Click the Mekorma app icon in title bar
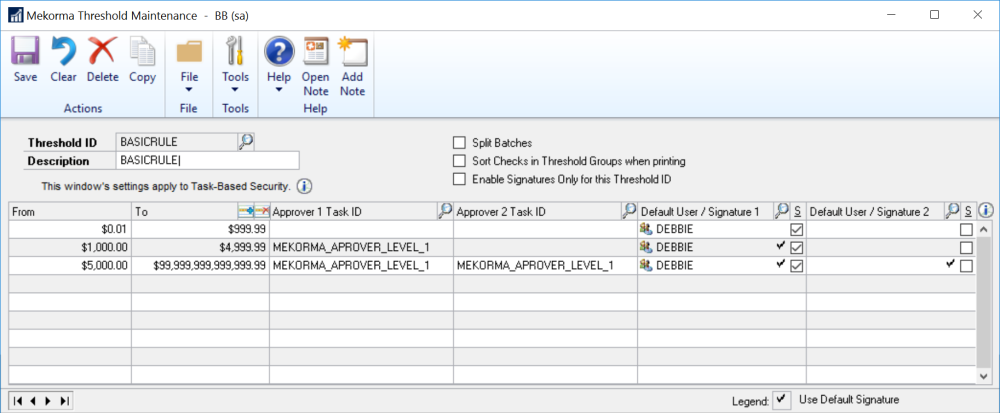Screen dimensions: 1000x413 15,15
